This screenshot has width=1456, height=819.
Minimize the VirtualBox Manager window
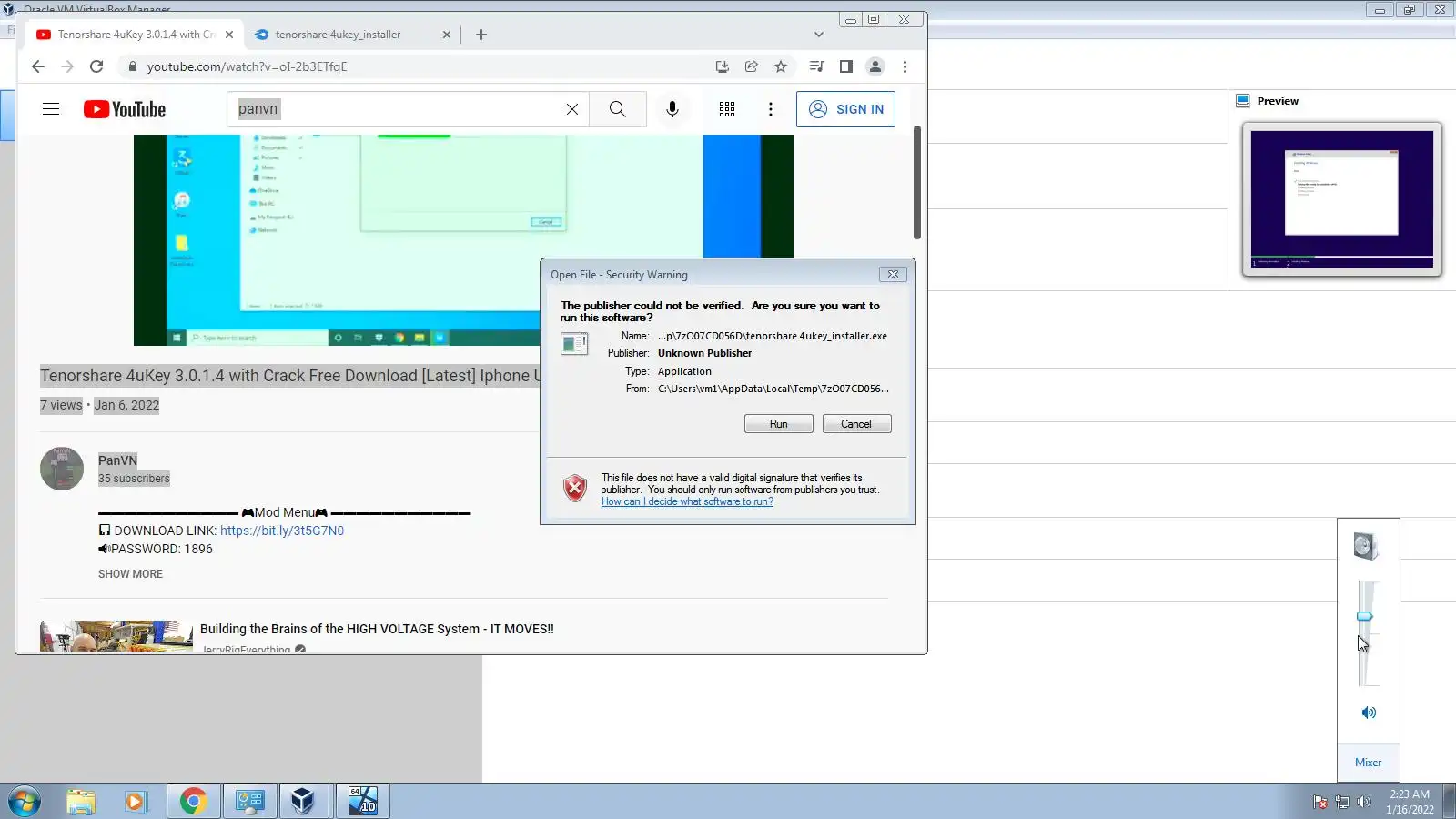1380,10
